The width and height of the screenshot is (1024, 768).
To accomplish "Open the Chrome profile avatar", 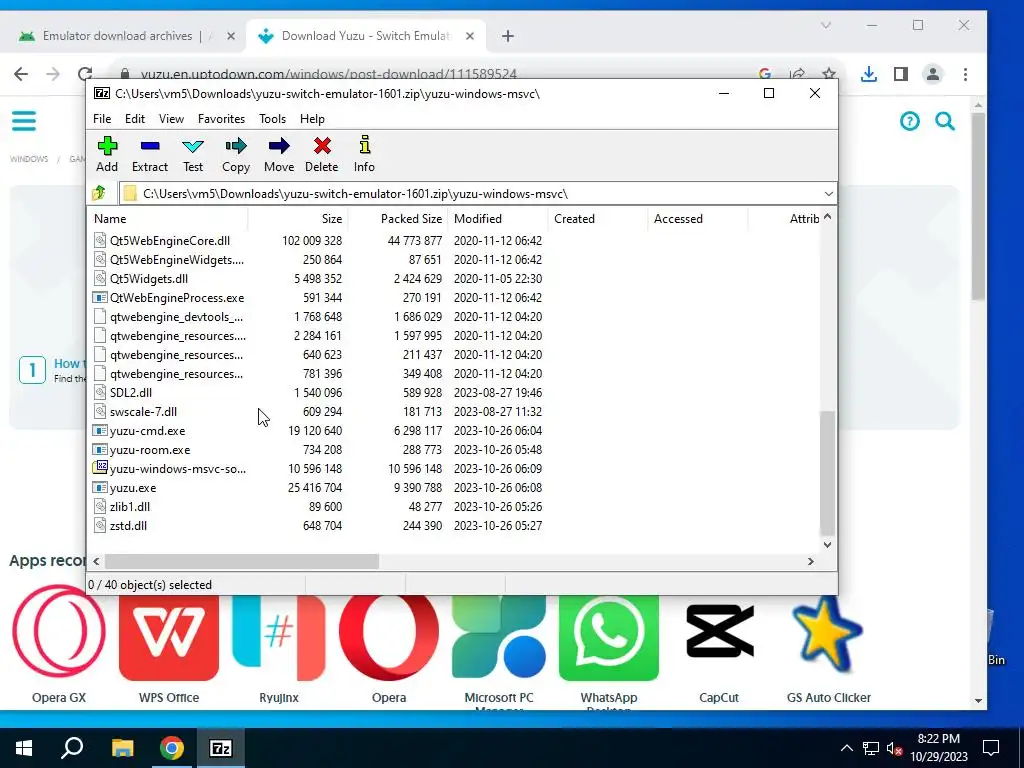I will [x=933, y=74].
